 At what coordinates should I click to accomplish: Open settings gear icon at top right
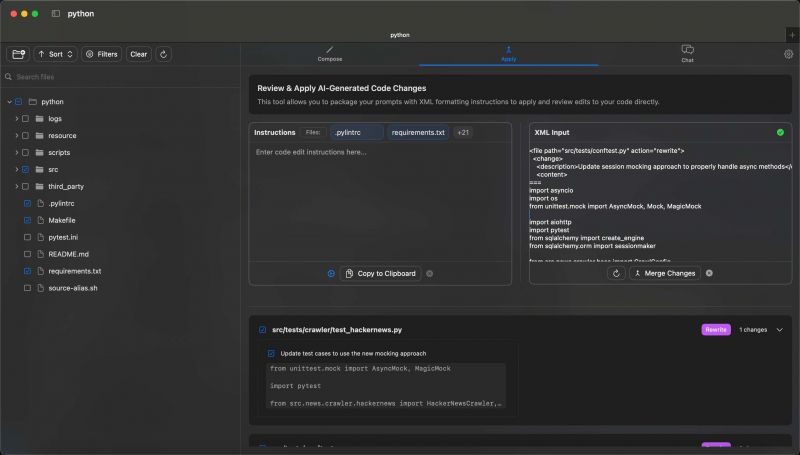788,54
